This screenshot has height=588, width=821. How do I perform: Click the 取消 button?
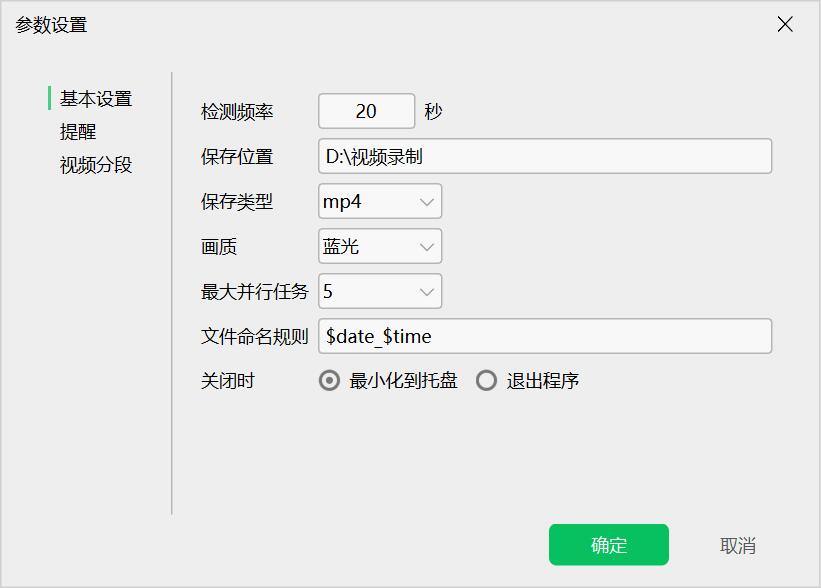pos(737,546)
